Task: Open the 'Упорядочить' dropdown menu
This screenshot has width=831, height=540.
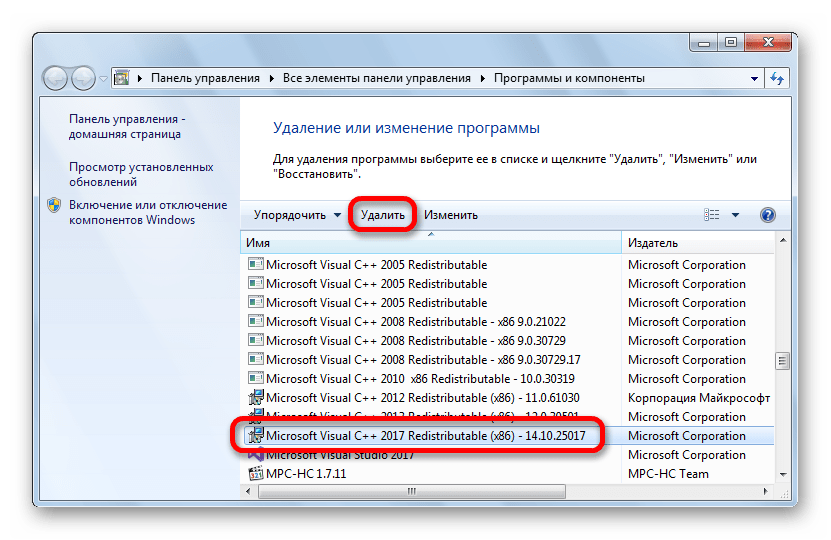Action: pos(297,215)
